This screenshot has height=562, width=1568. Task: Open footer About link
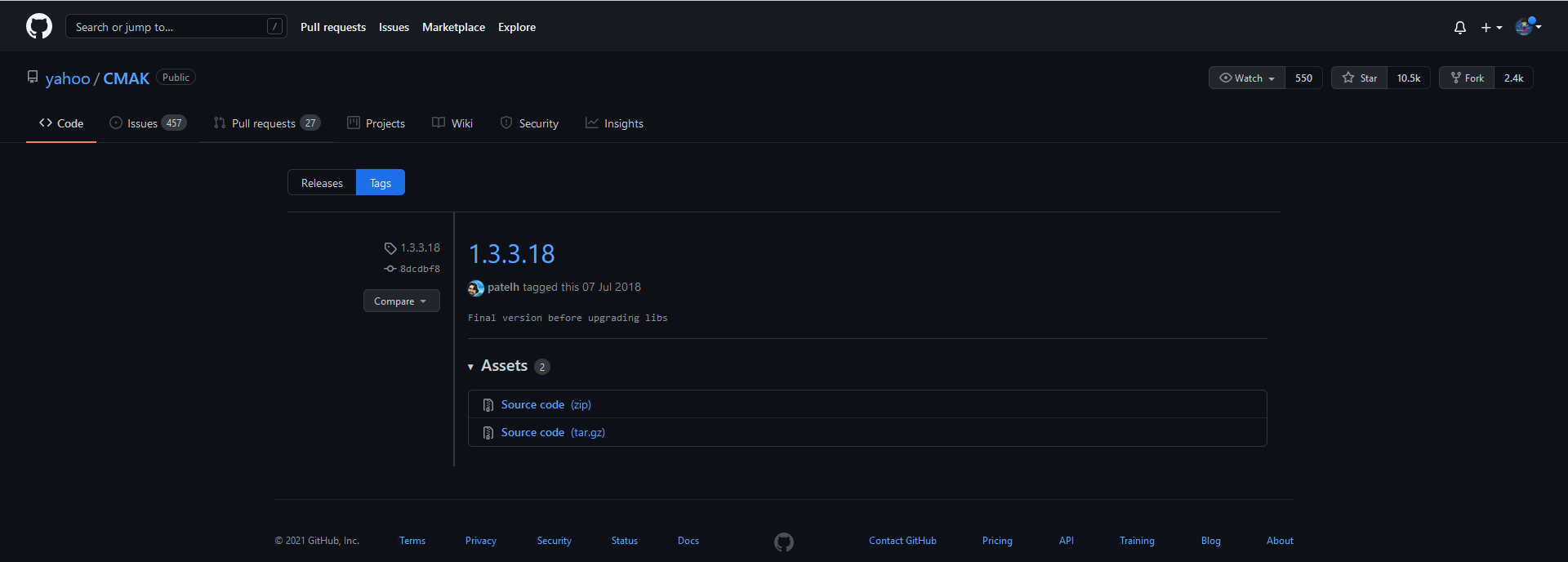coord(1280,541)
